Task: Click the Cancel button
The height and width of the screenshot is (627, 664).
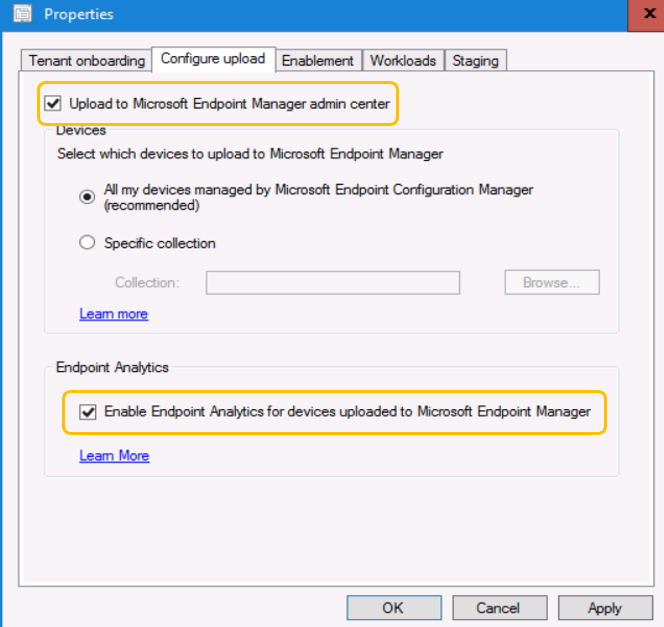Action: click(x=499, y=608)
